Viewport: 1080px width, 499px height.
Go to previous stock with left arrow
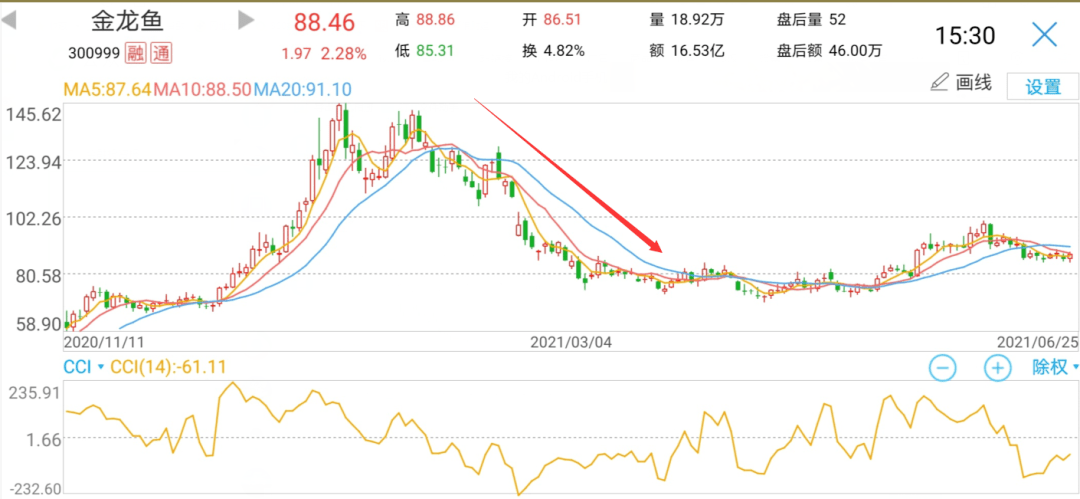click(x=9, y=21)
